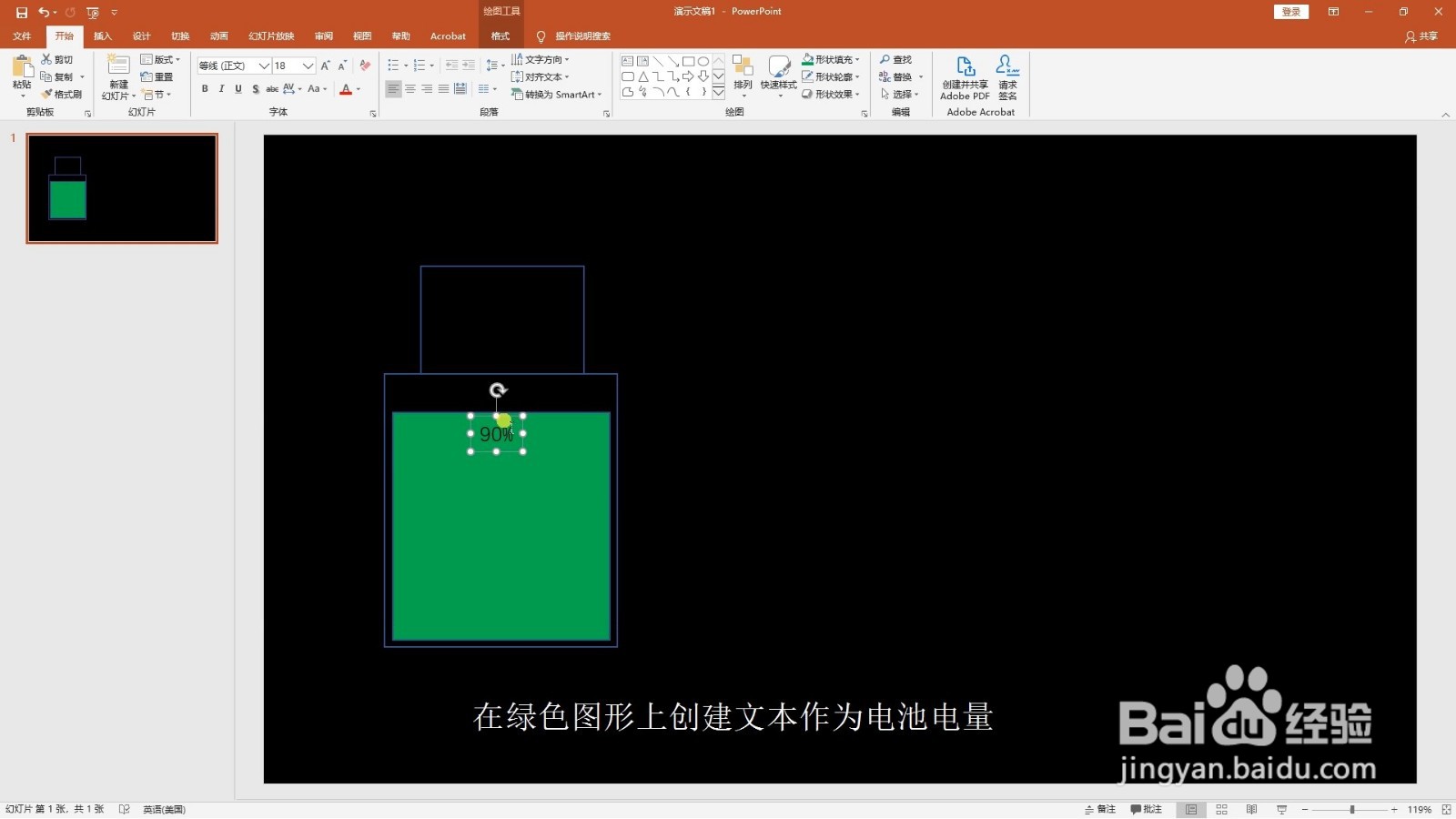Select Justify paragraph alignment
The image size is (1456, 819).
pyautogui.click(x=443, y=88)
